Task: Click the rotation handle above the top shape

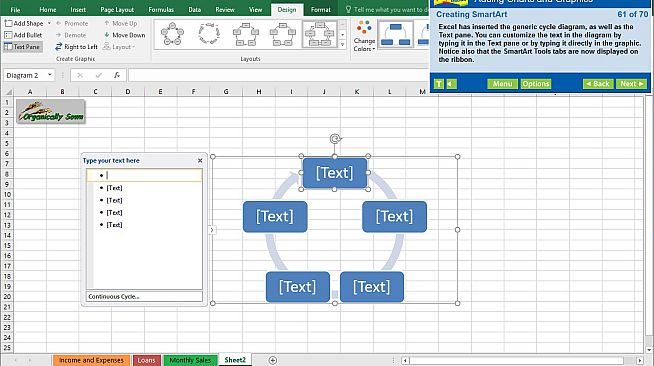Action: tap(335, 139)
